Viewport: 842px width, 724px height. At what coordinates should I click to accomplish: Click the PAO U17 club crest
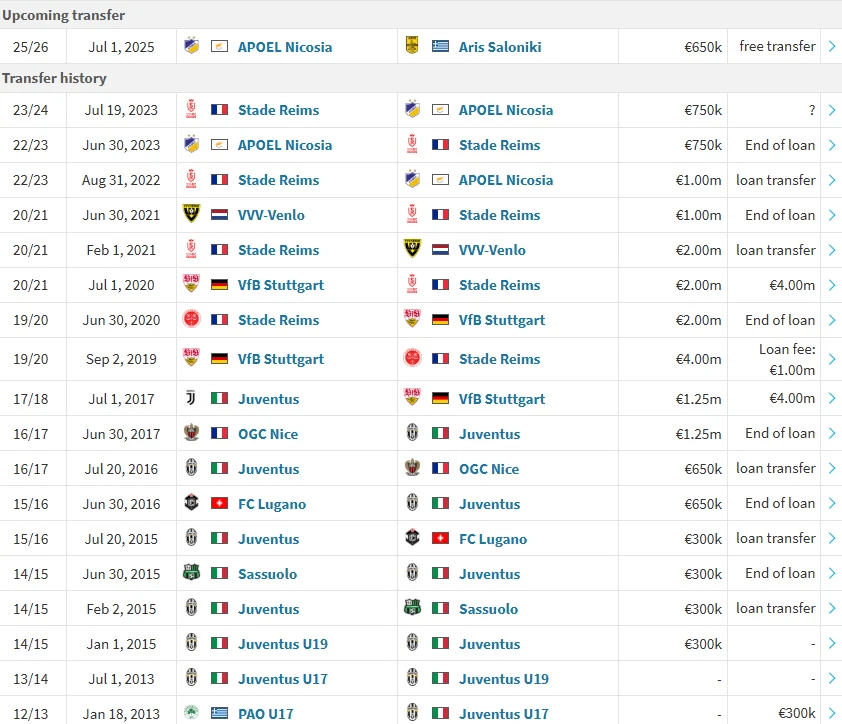click(x=191, y=713)
